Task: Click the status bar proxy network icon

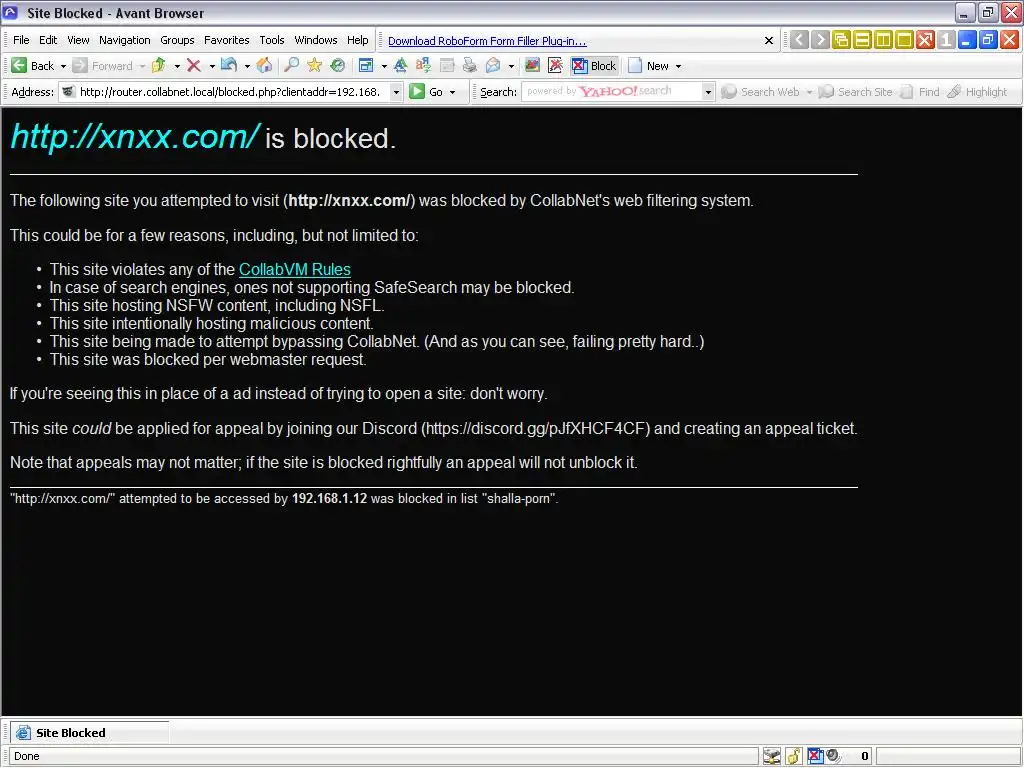Action: tap(772, 756)
